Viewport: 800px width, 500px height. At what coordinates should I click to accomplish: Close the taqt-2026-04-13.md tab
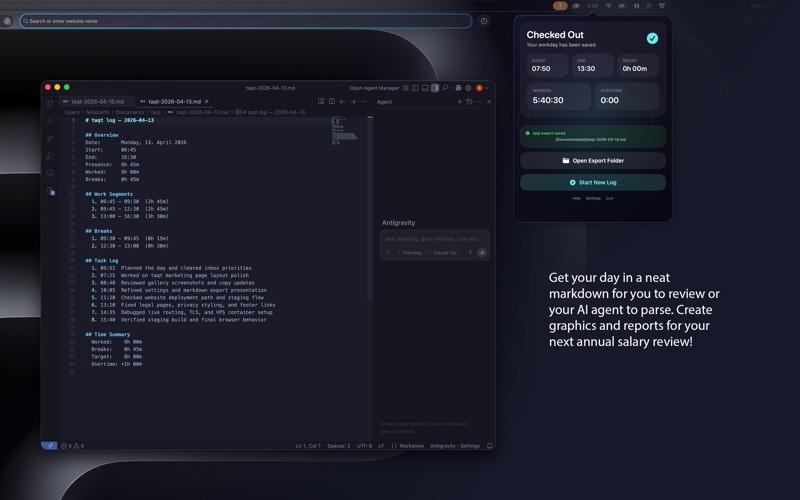click(x=207, y=102)
